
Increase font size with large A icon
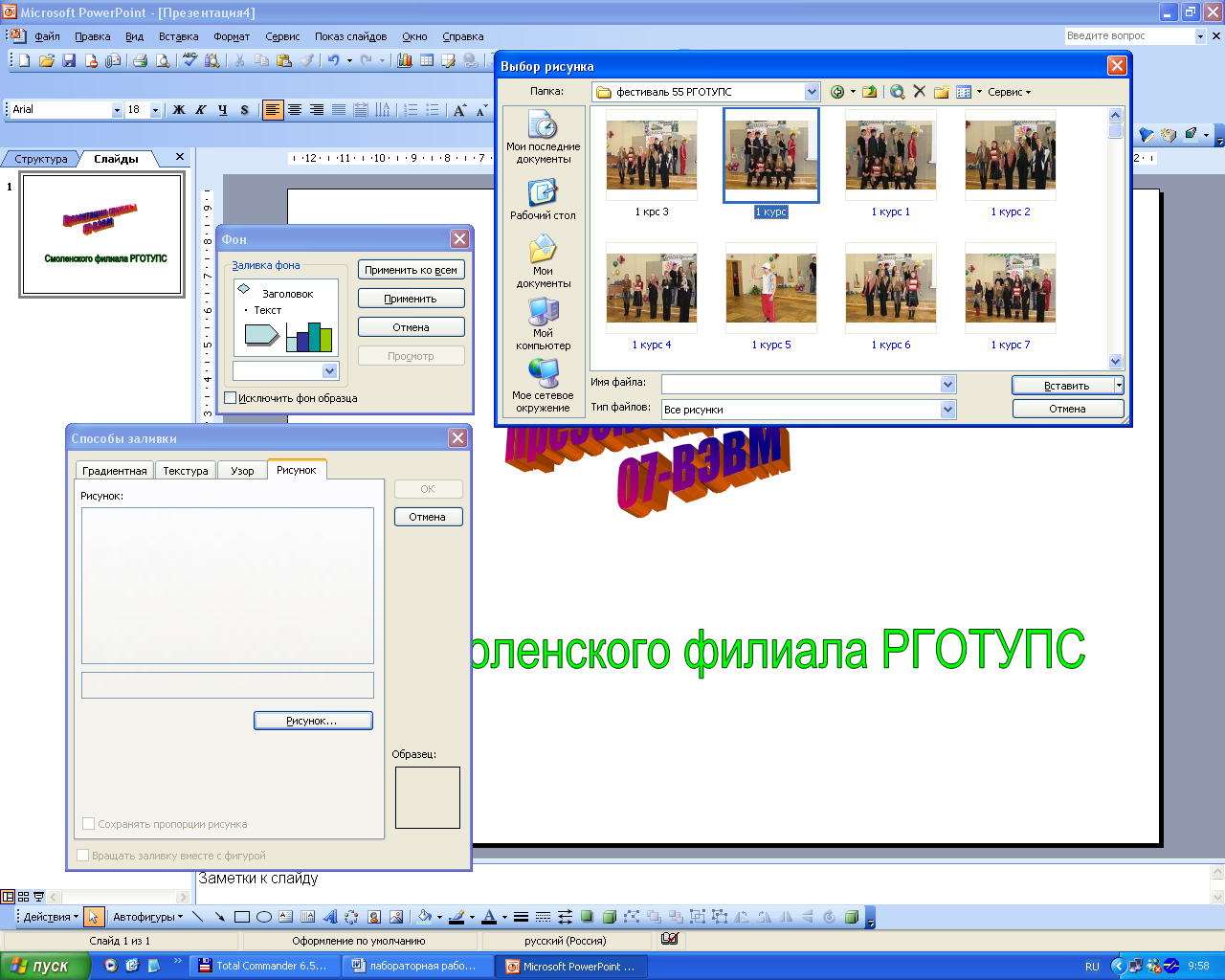point(459,110)
